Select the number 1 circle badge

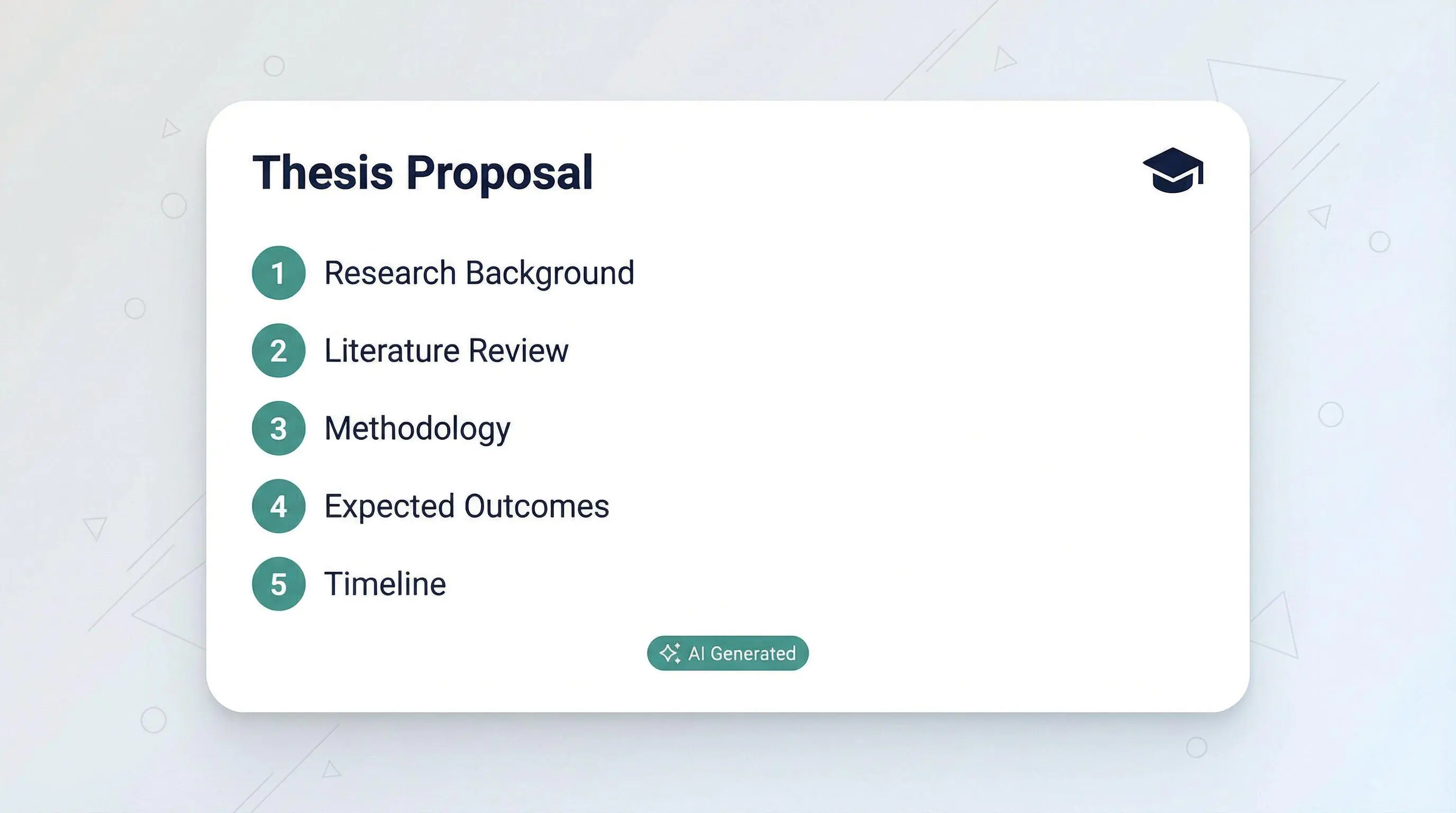pyautogui.click(x=279, y=273)
